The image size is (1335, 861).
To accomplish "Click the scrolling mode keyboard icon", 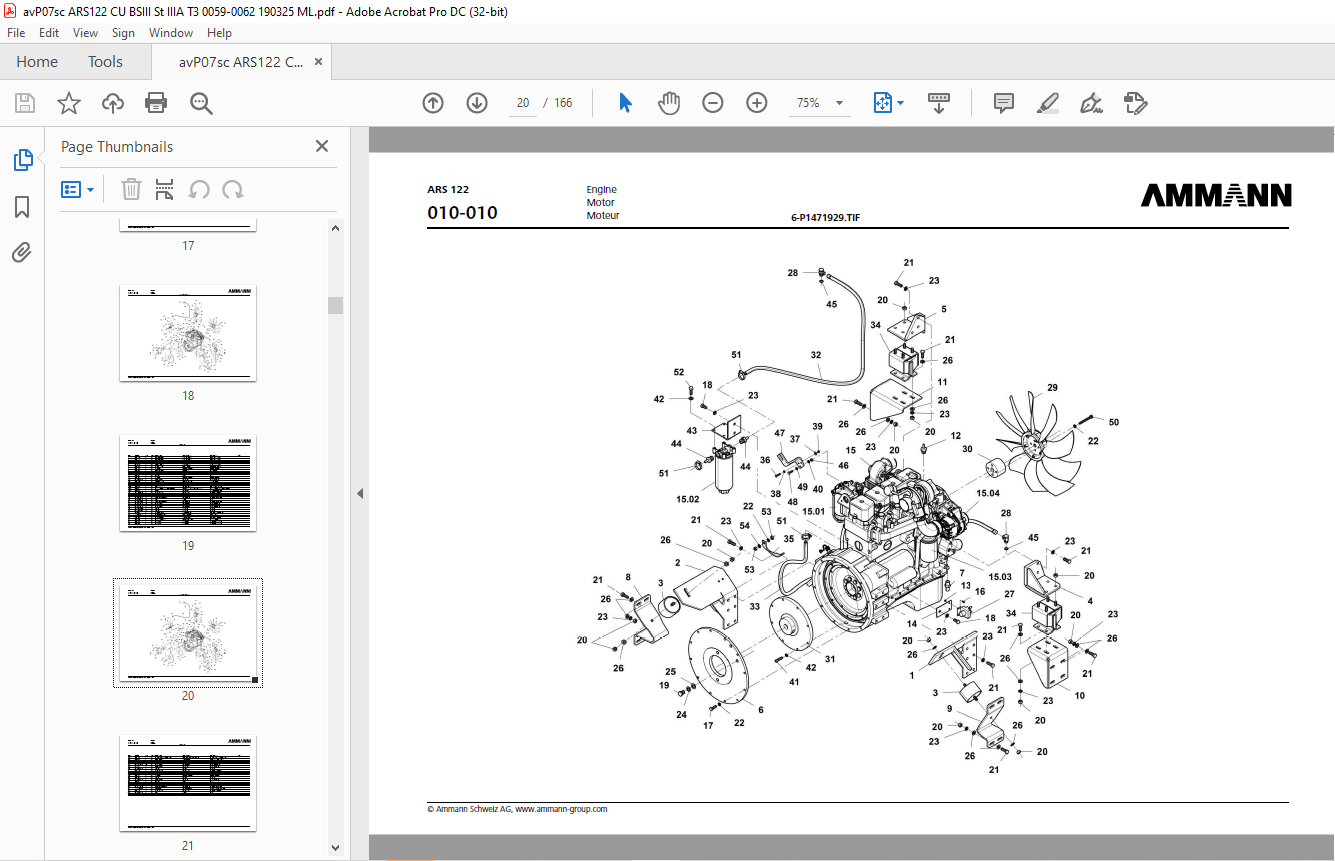I will (x=939, y=103).
